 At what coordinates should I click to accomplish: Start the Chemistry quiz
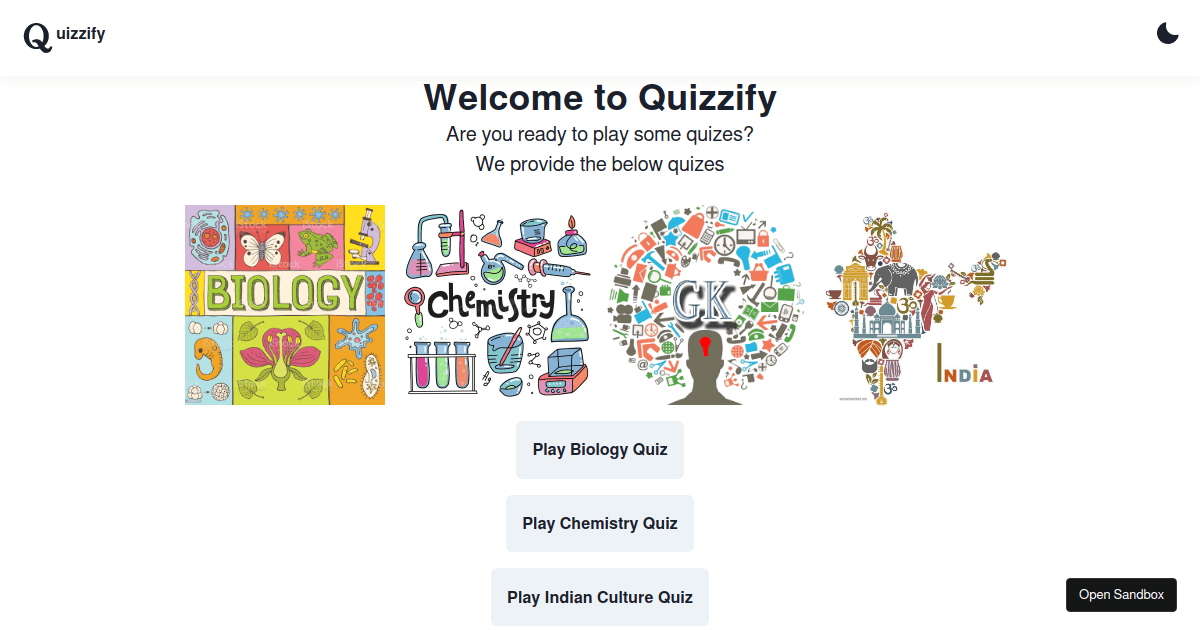pyautogui.click(x=599, y=523)
